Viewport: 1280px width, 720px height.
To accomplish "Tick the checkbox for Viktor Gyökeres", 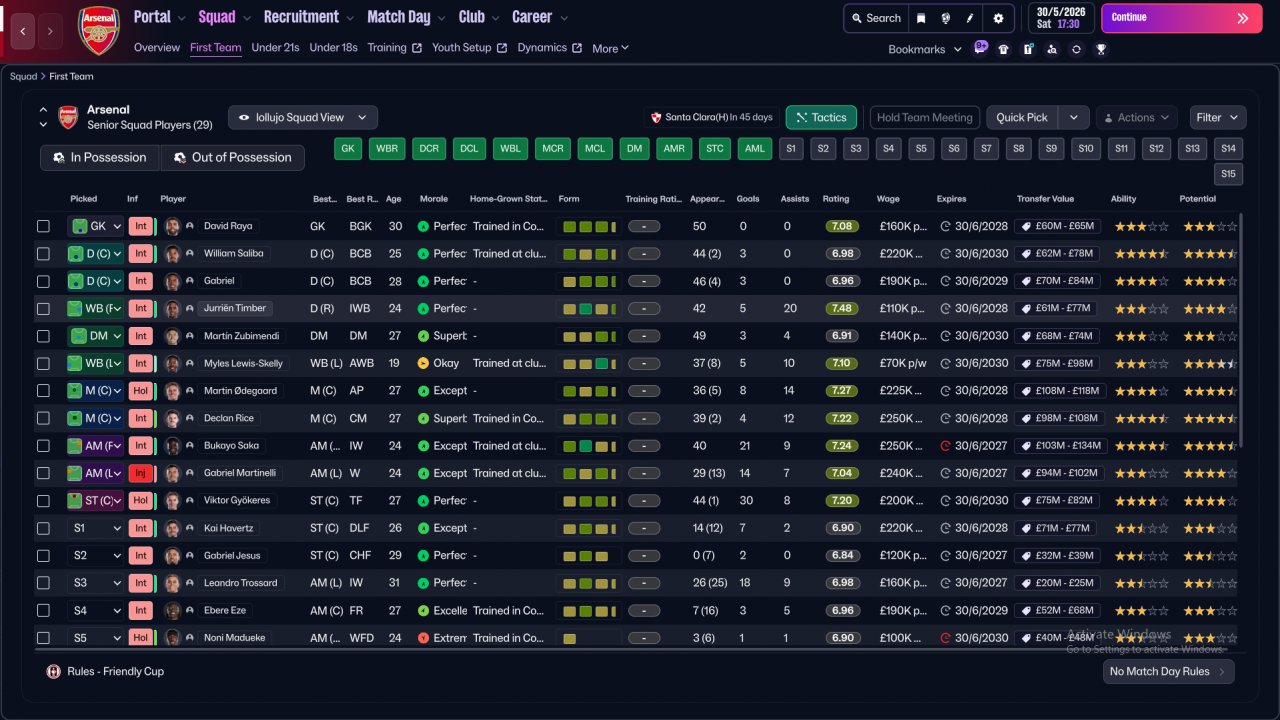I will click(x=43, y=500).
